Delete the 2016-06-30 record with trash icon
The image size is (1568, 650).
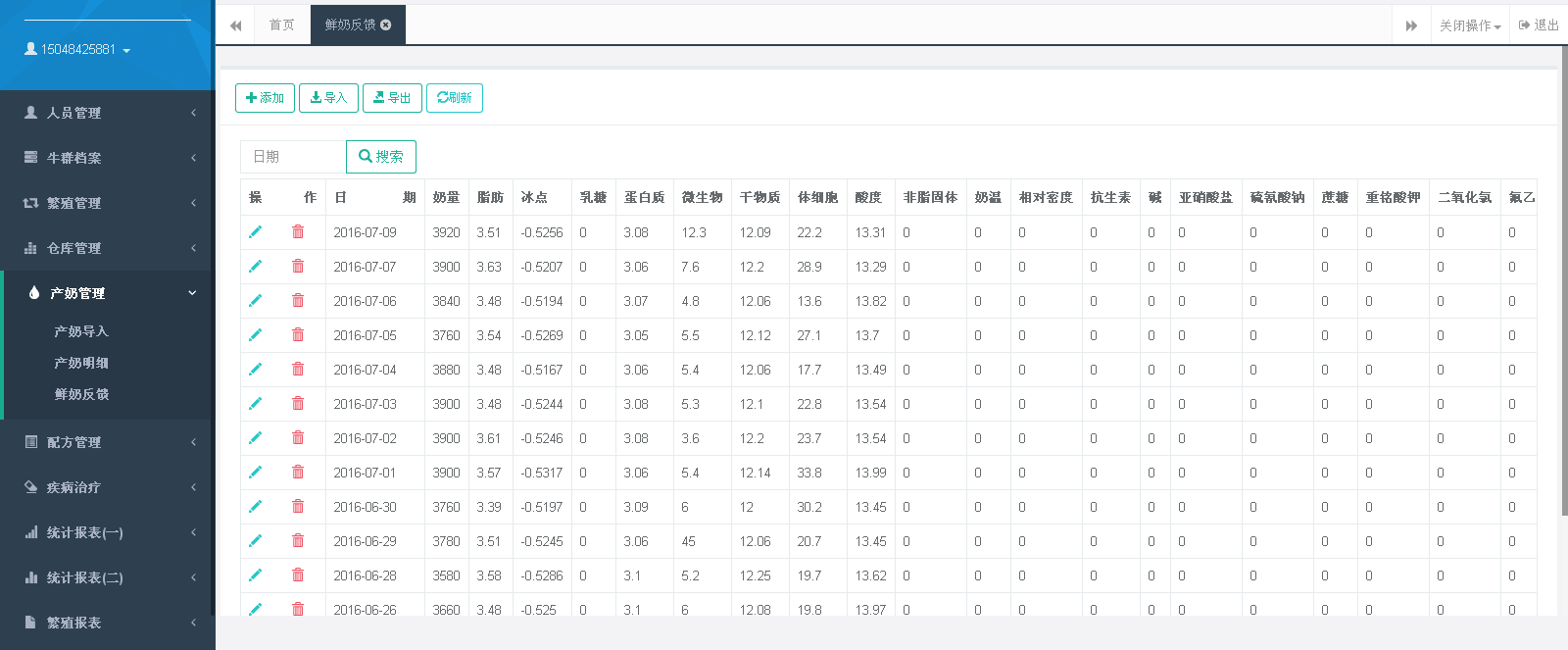(x=298, y=507)
